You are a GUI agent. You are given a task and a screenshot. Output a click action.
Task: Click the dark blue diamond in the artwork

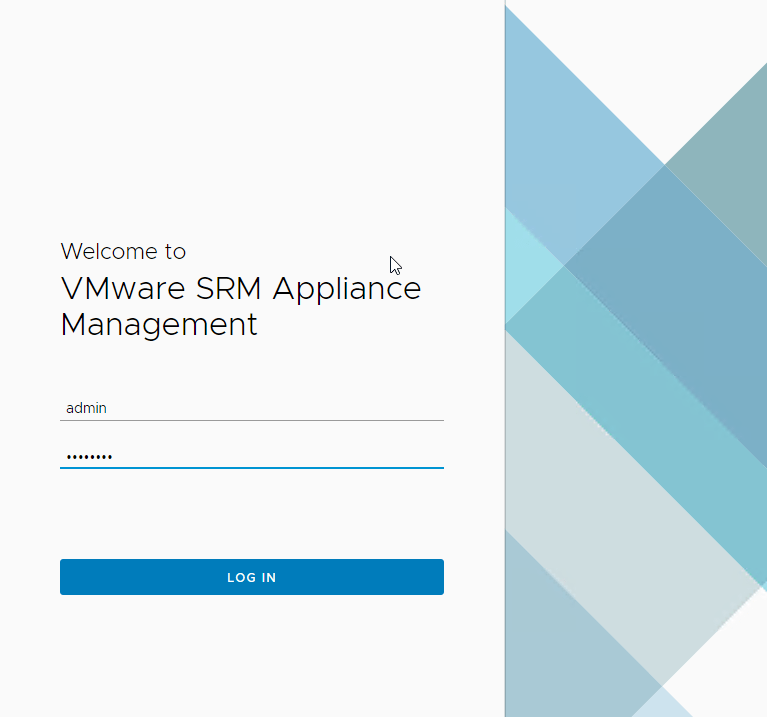click(665, 265)
